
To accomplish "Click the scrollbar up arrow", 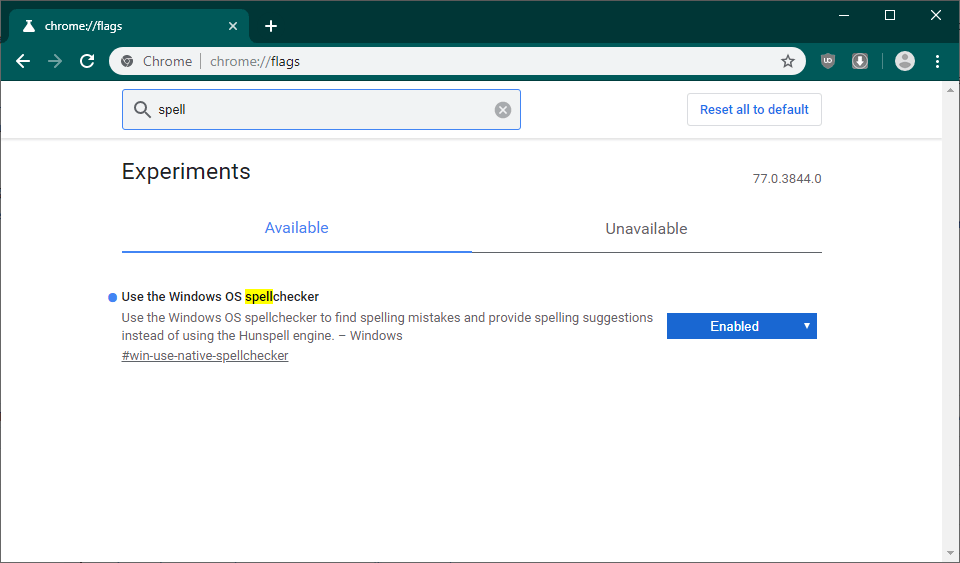I will click(950, 90).
